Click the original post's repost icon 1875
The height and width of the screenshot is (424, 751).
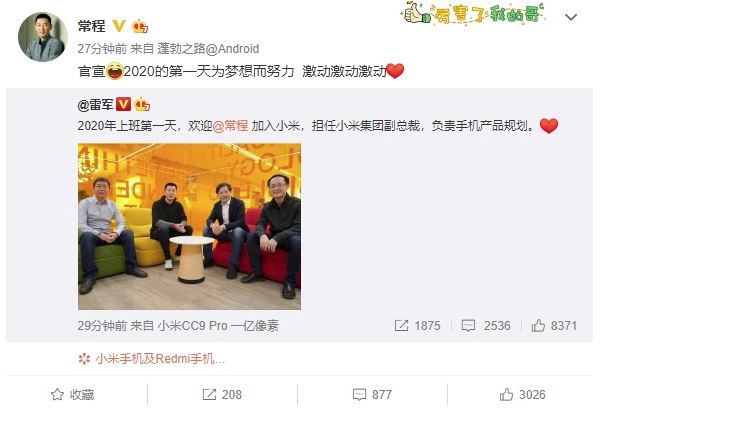(417, 326)
